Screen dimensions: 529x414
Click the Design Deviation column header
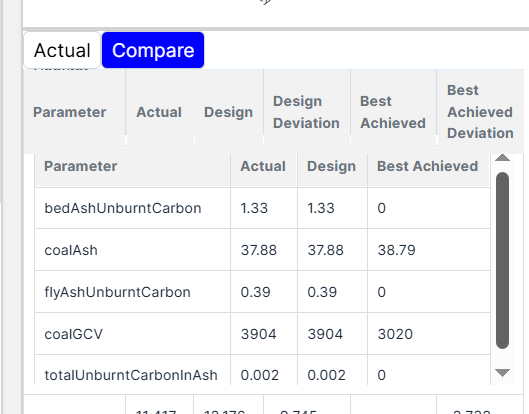(x=307, y=112)
